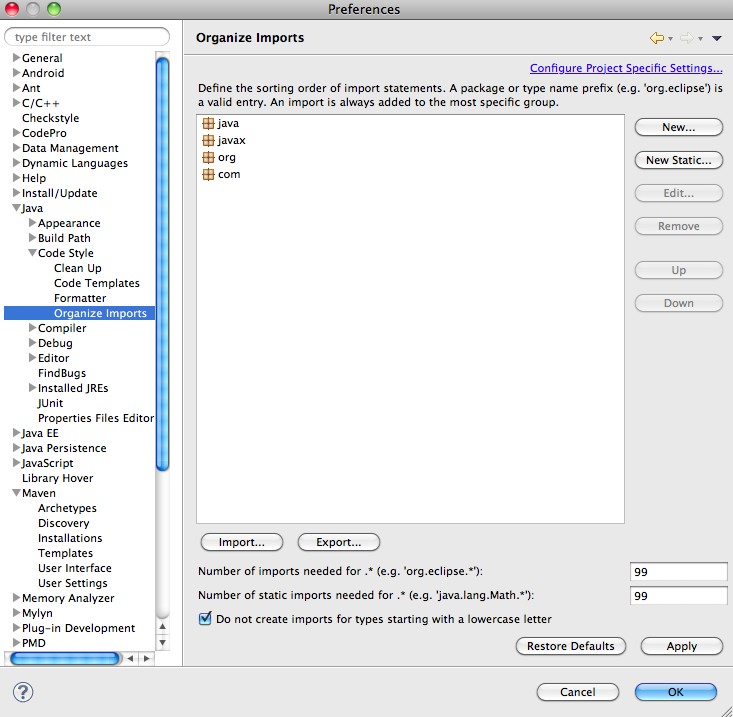
Task: Expand the Installed JREs node
Action: click(x=32, y=387)
